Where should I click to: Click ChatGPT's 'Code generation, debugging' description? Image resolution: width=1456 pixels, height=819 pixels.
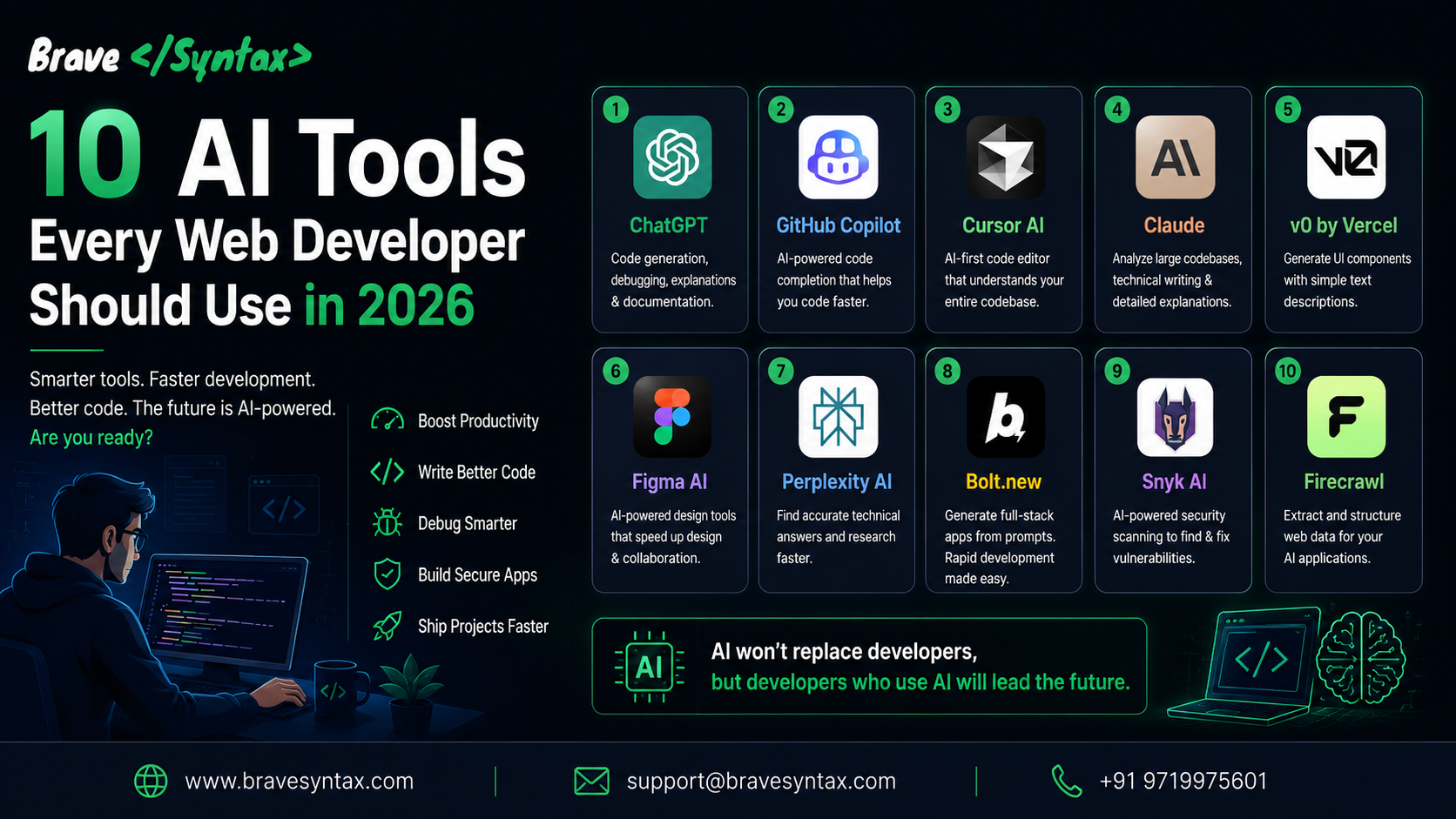tap(673, 279)
